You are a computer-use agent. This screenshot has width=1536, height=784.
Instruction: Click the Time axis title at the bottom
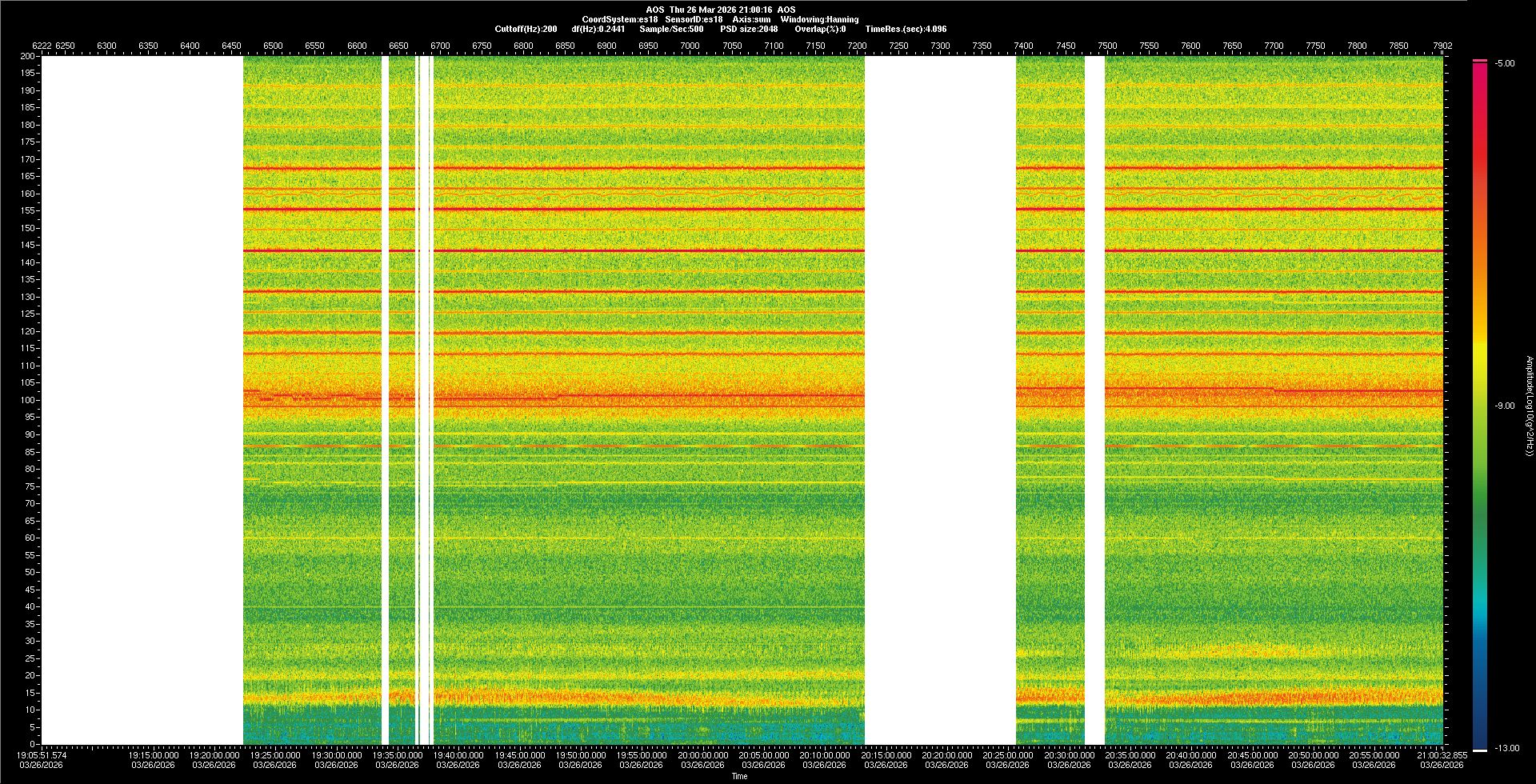pos(739,776)
